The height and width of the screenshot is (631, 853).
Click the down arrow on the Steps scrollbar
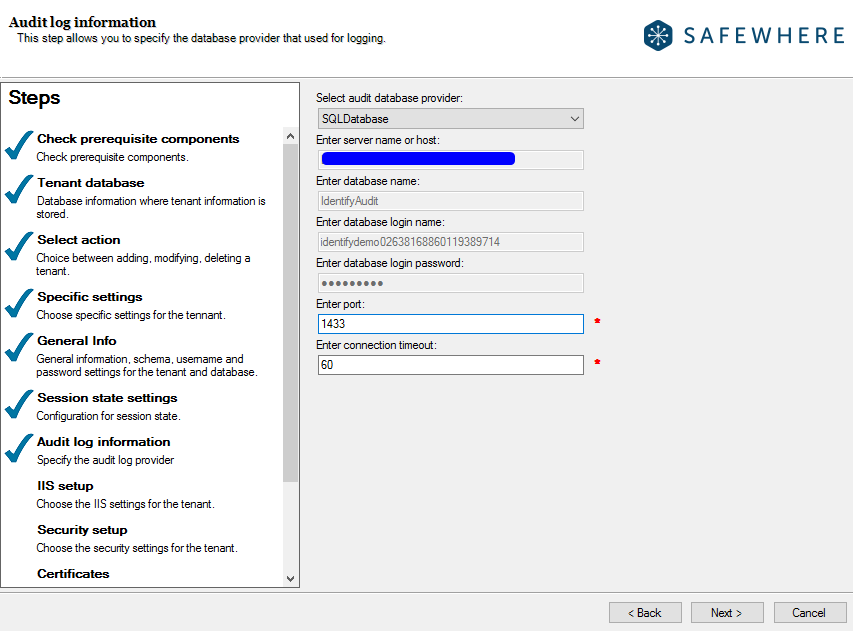click(x=290, y=578)
